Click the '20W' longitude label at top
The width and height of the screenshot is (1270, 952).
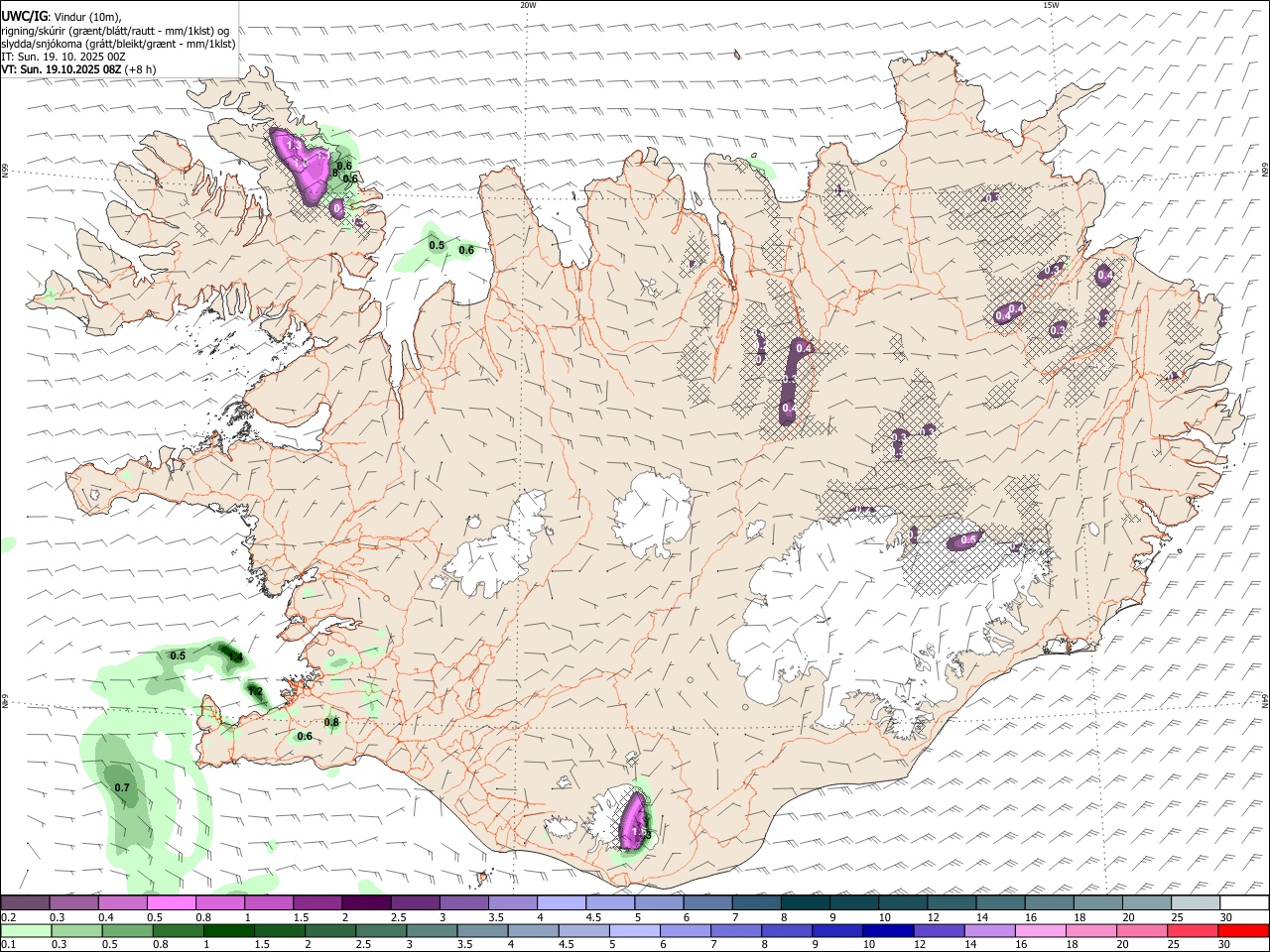528,5
